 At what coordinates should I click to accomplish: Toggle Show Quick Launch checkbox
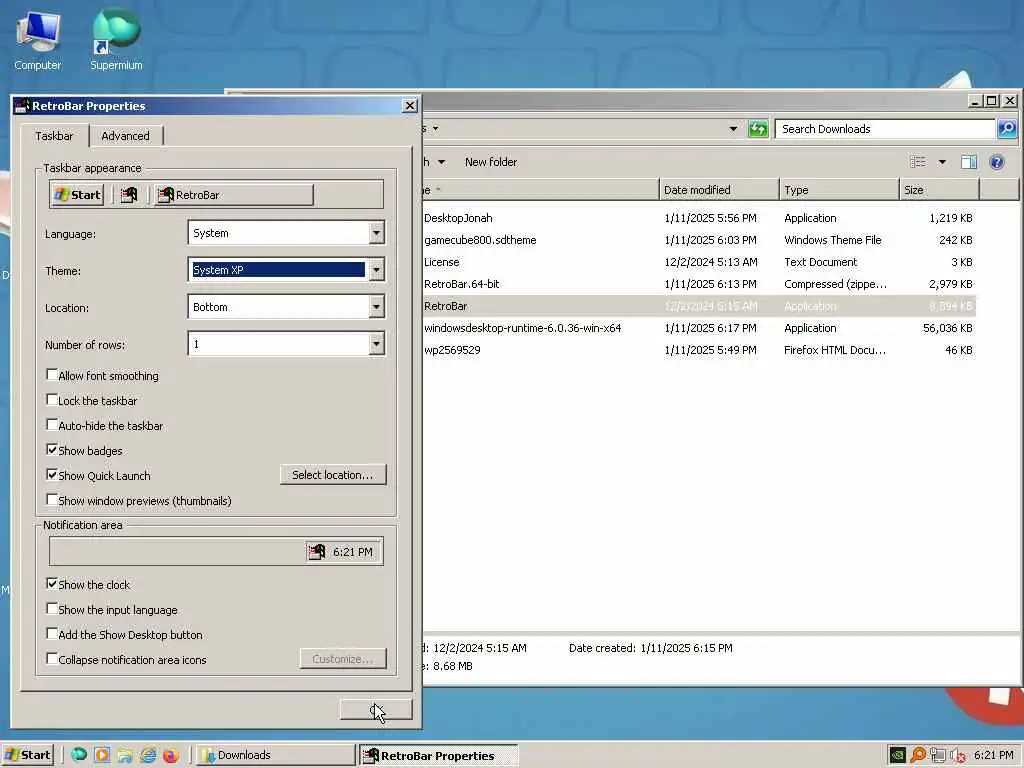click(x=52, y=475)
